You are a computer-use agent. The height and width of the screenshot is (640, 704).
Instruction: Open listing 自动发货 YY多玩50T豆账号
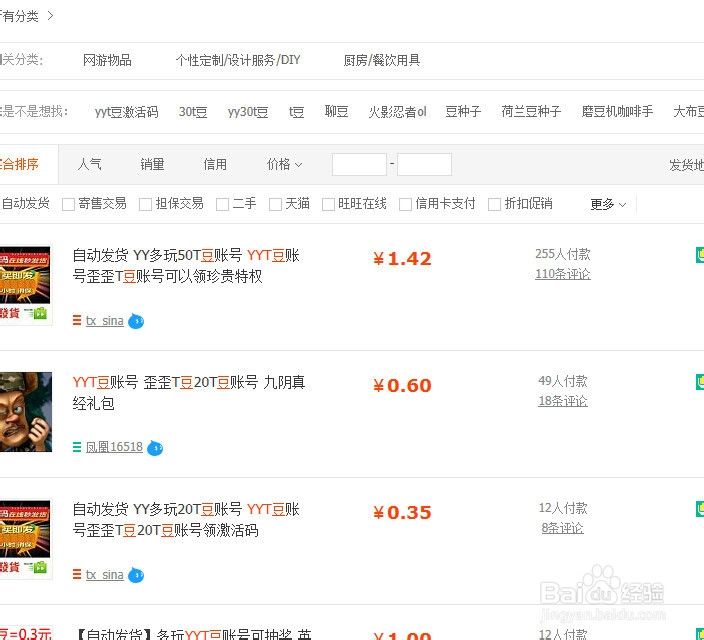(186, 266)
